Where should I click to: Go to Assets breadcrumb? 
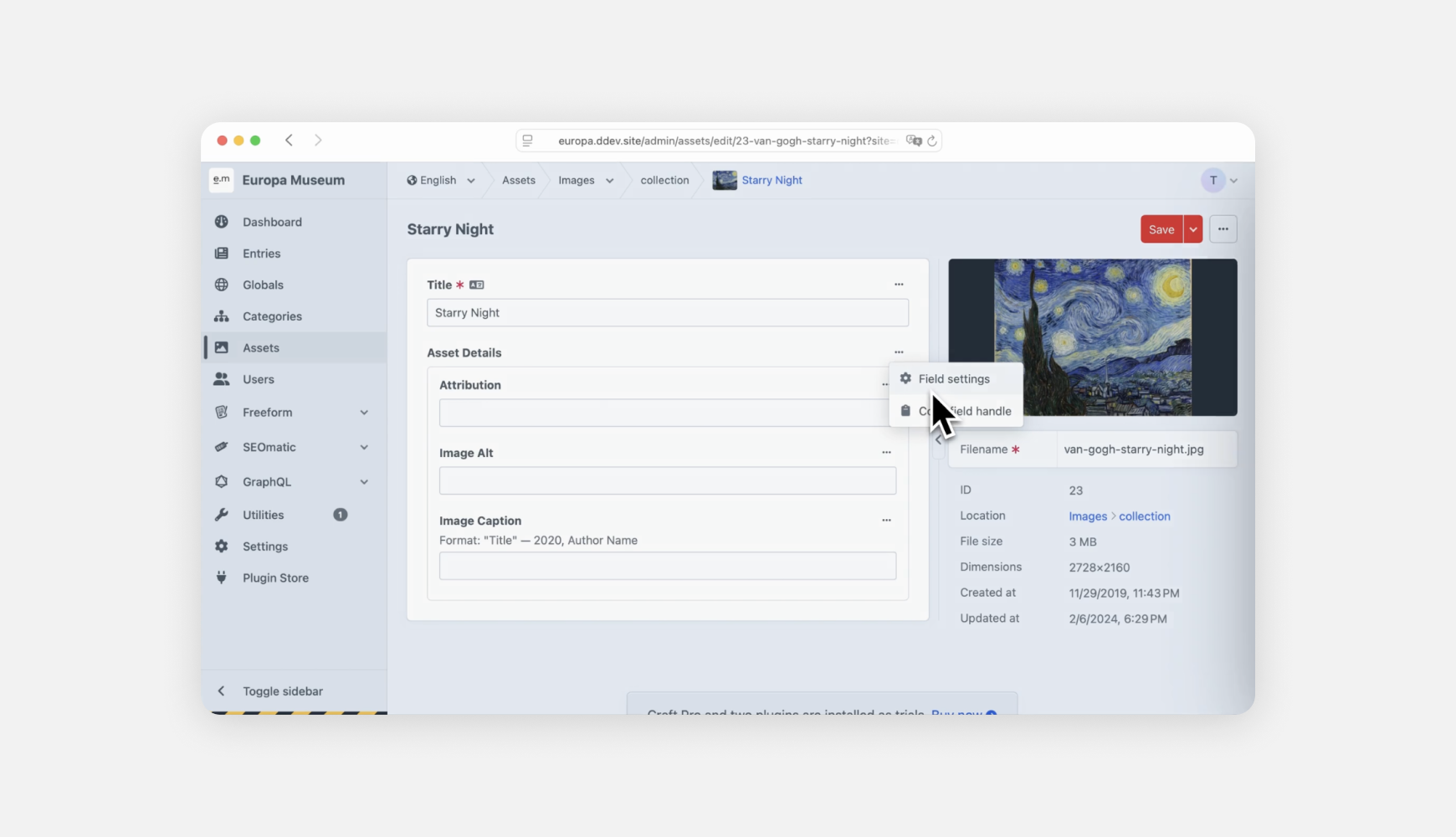pos(519,180)
